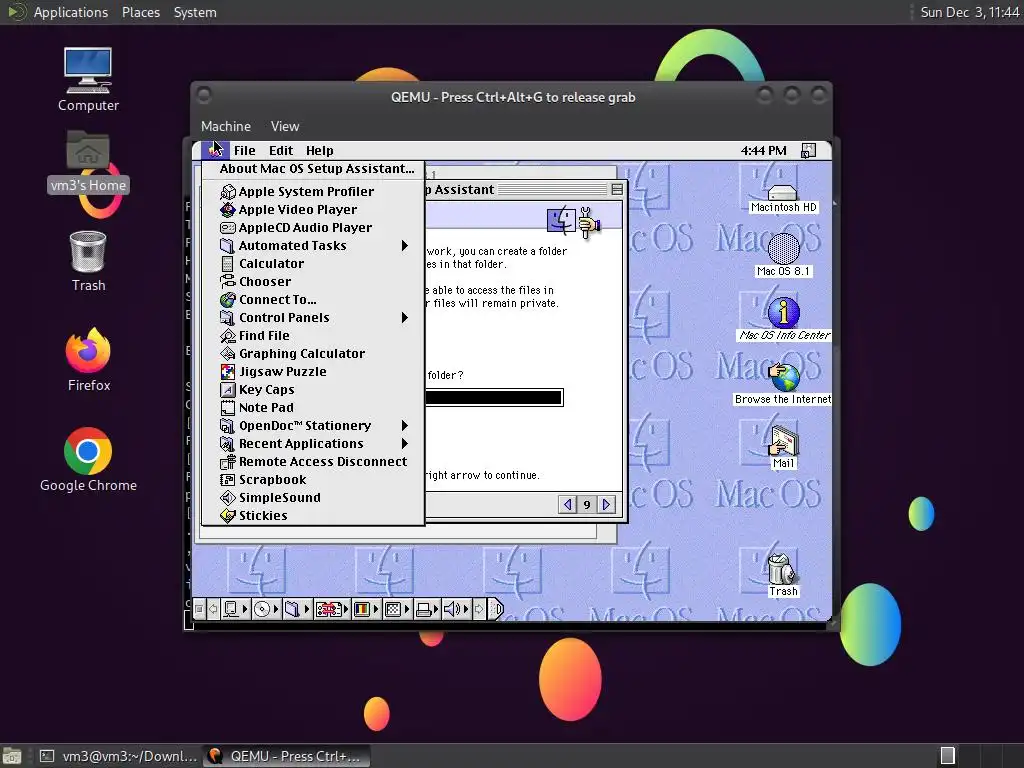Viewport: 1024px width, 768px height.
Task: Start AppleCD Audio Player
Action: pyautogui.click(x=313, y=227)
